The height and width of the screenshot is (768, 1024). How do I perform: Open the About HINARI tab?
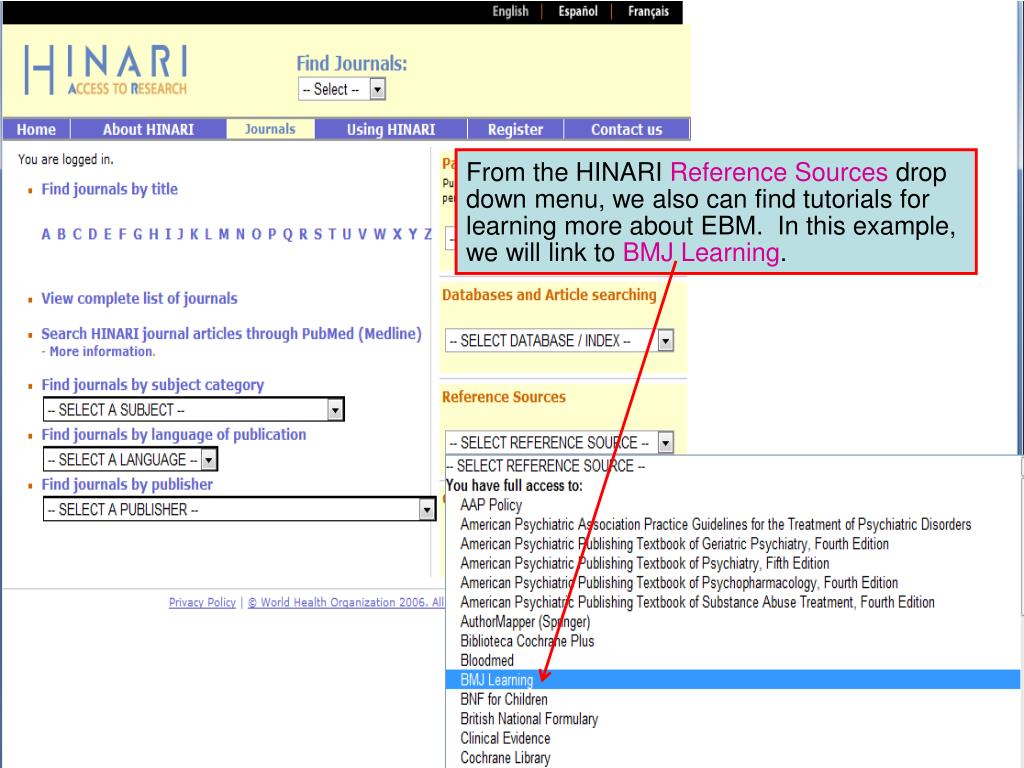(148, 129)
